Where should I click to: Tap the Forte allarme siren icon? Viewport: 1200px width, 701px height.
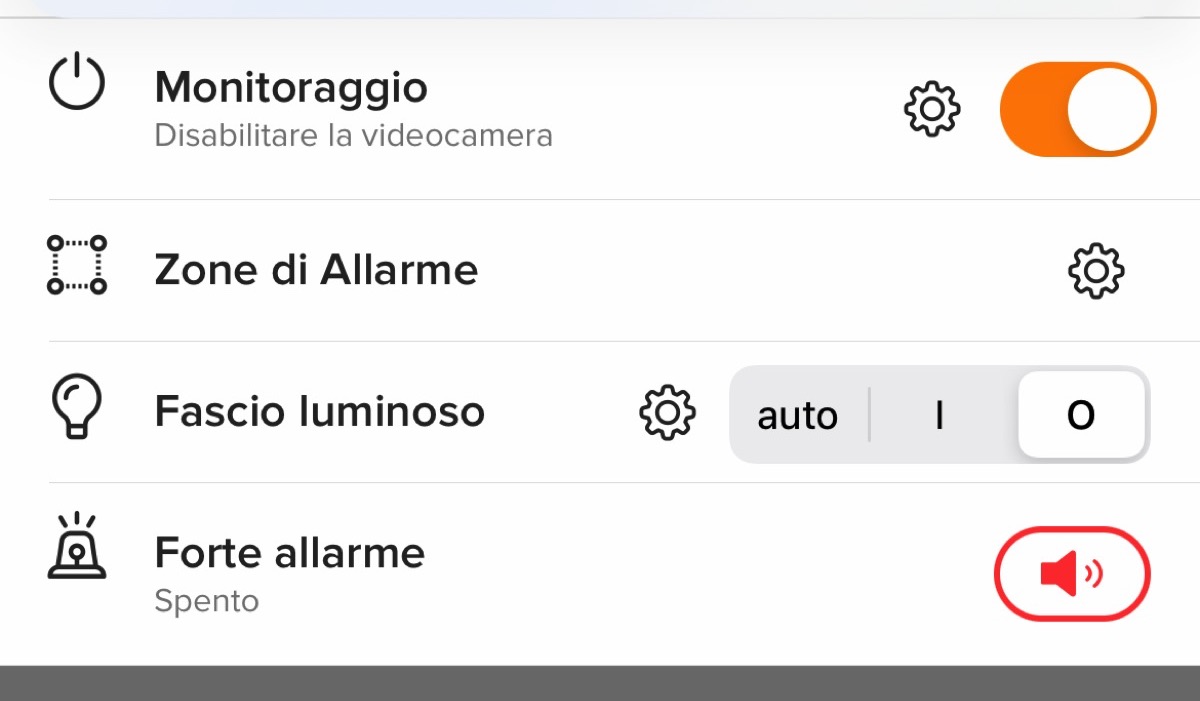click(77, 546)
